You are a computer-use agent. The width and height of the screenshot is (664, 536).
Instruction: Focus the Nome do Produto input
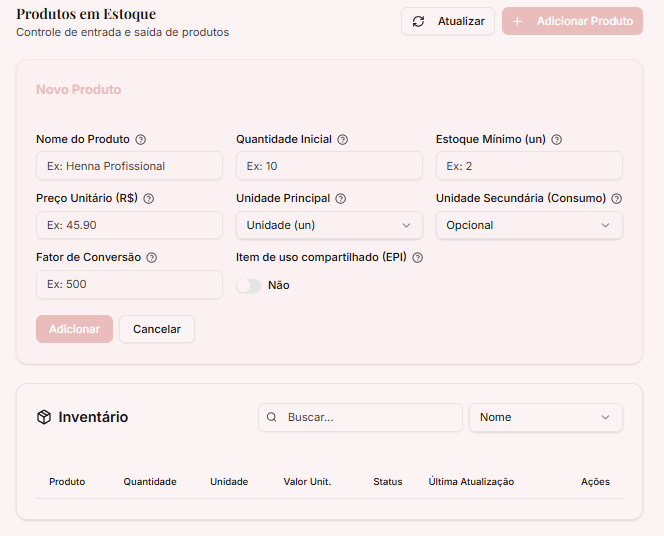point(129,166)
